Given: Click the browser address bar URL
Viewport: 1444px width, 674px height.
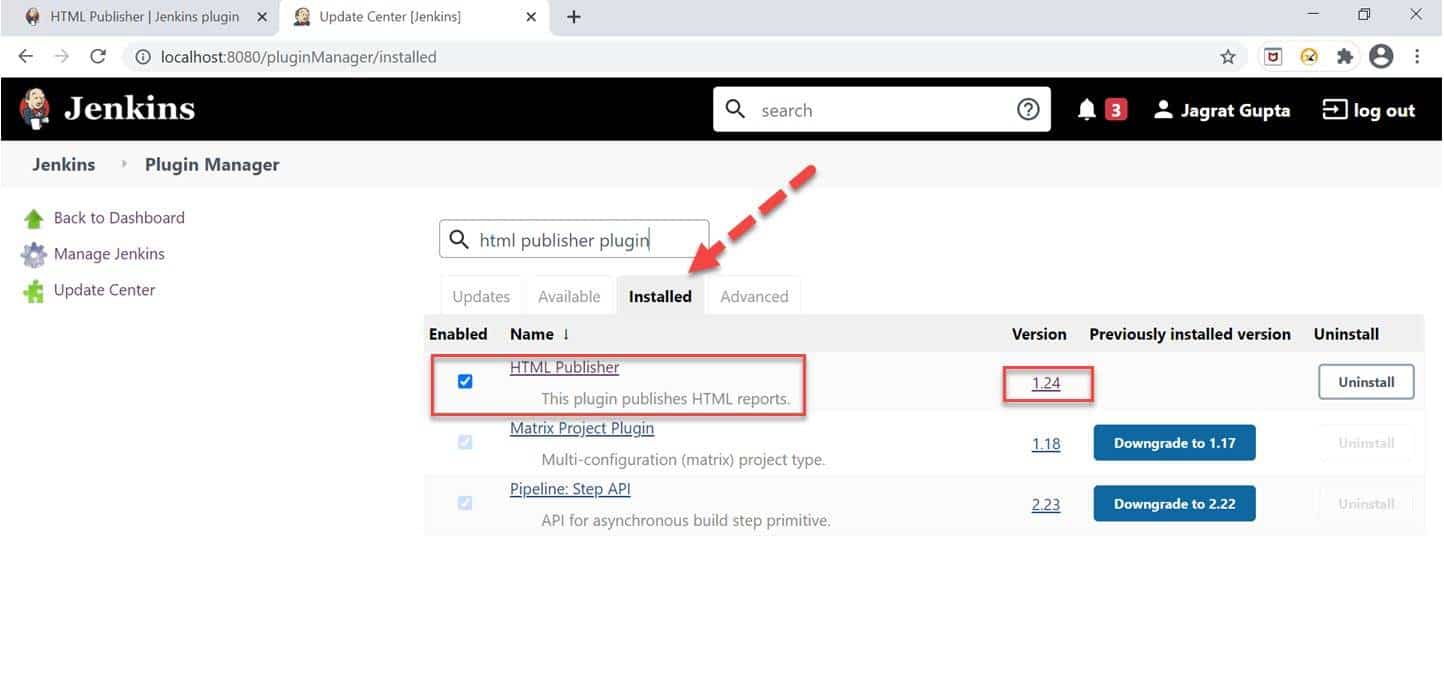Looking at the screenshot, I should (299, 57).
